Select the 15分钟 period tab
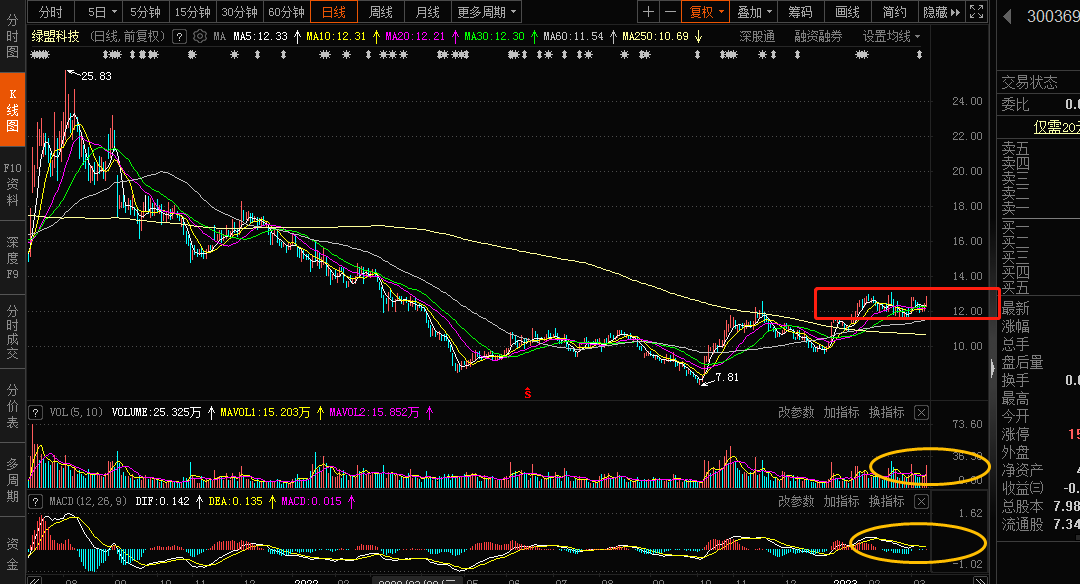The height and width of the screenshot is (584, 1080). (192, 12)
